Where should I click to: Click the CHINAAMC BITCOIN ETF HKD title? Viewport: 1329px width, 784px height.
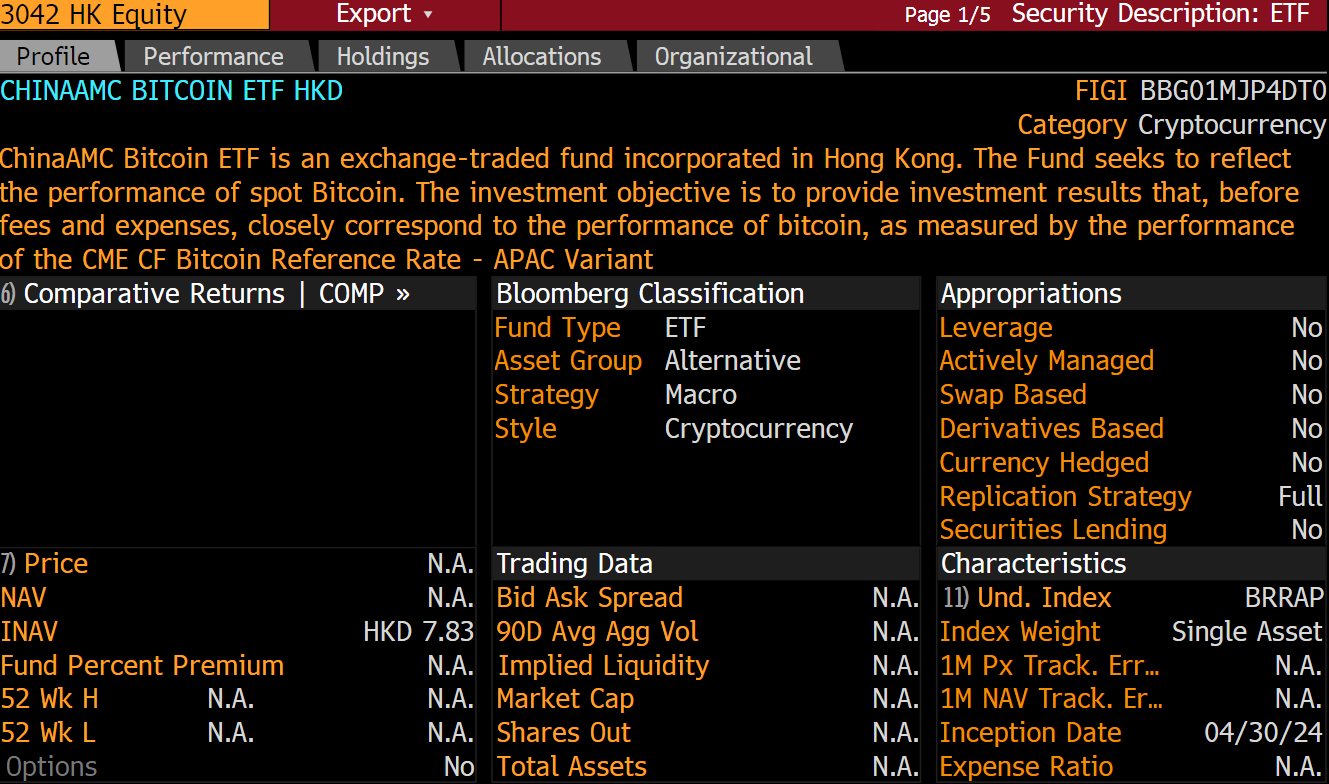(172, 91)
